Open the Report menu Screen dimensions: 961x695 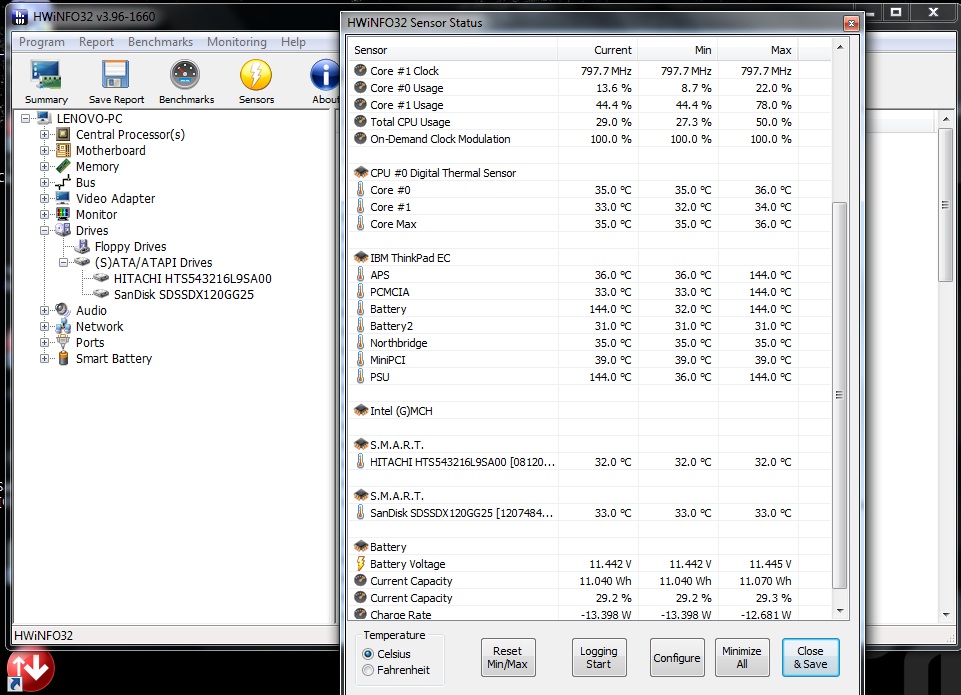coord(96,42)
